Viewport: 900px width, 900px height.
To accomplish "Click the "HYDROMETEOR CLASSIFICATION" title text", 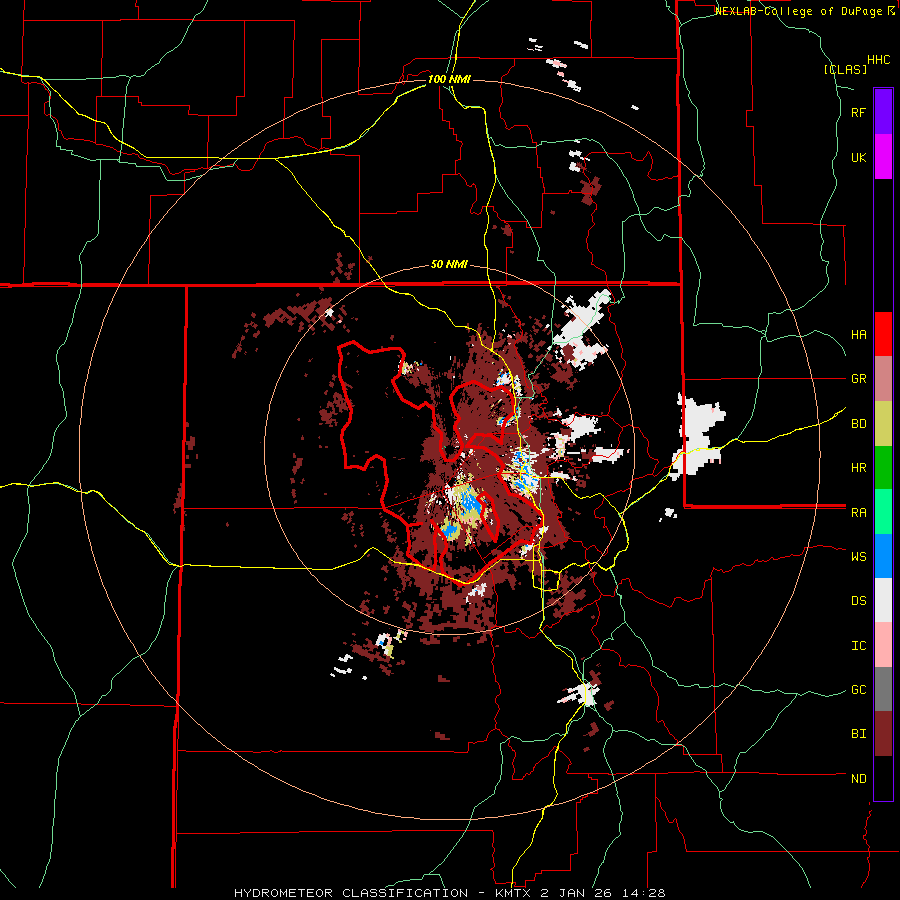I will (351, 893).
